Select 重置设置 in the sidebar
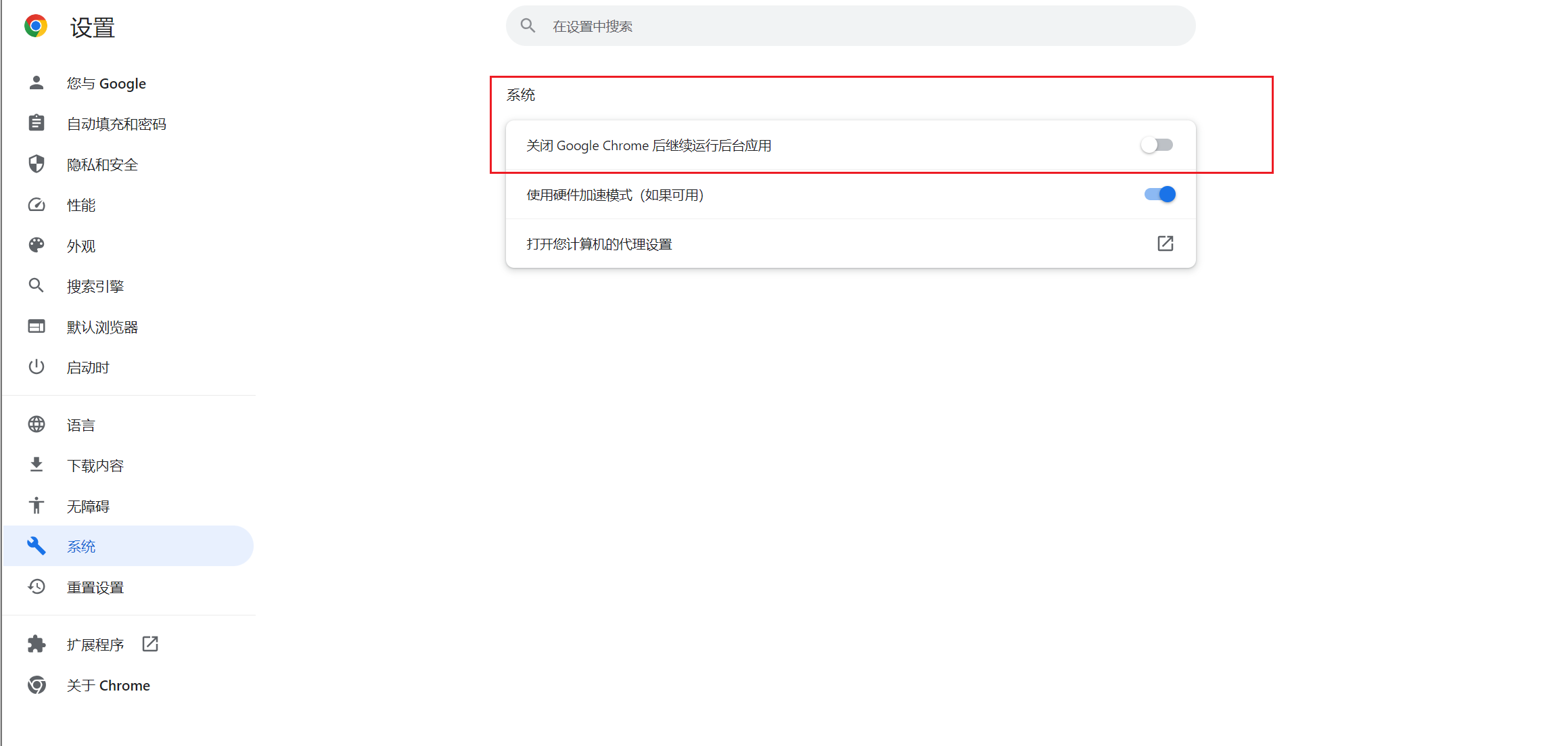 [95, 587]
